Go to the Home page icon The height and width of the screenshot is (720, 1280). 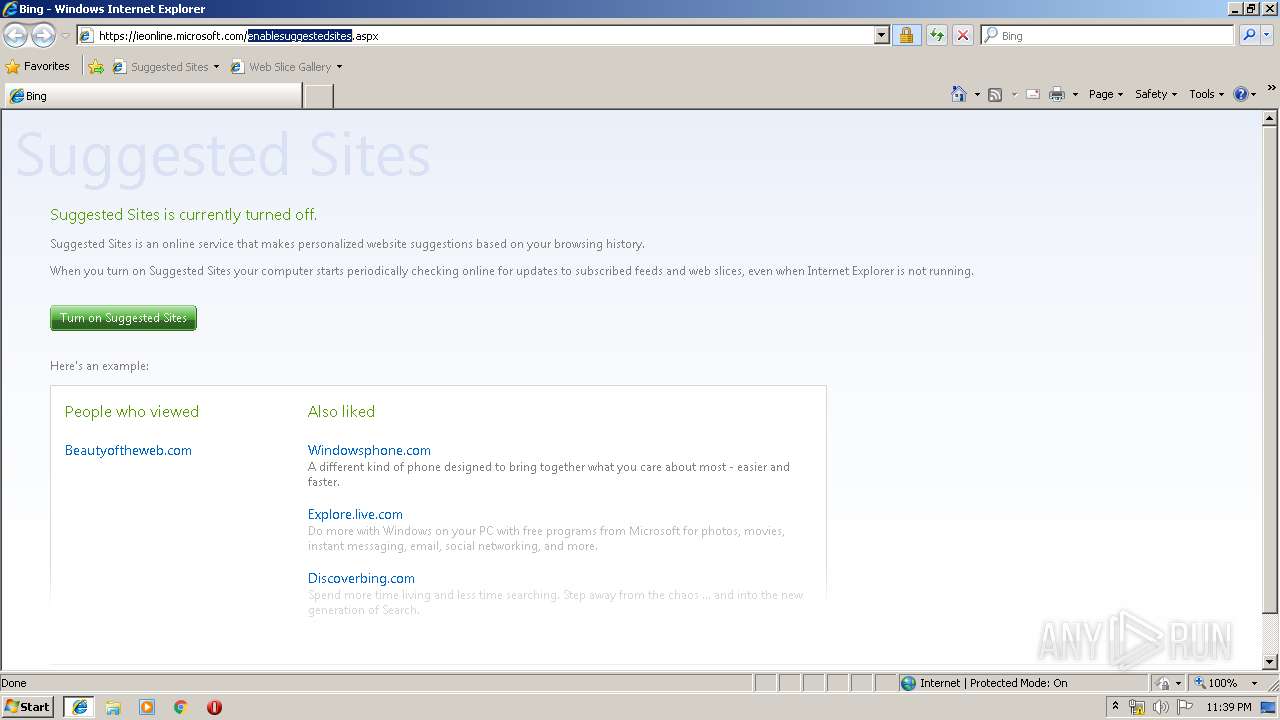(959, 94)
